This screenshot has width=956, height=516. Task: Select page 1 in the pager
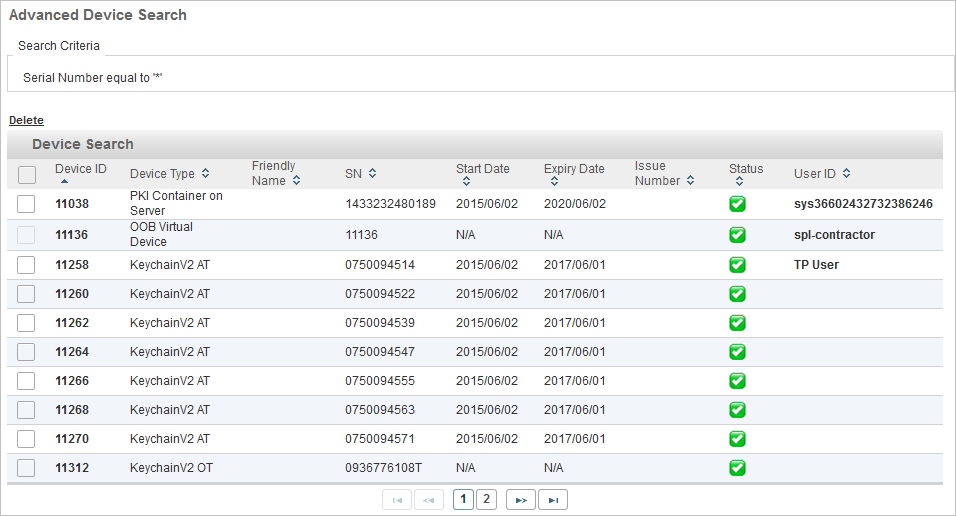463,499
